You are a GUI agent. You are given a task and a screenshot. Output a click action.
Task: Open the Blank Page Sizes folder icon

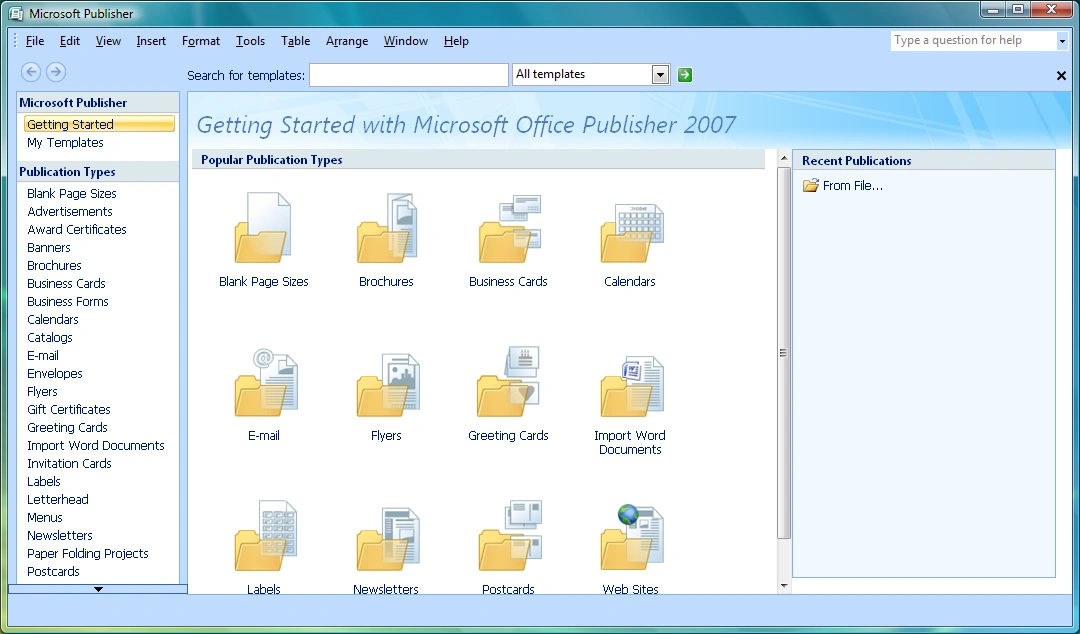[263, 227]
